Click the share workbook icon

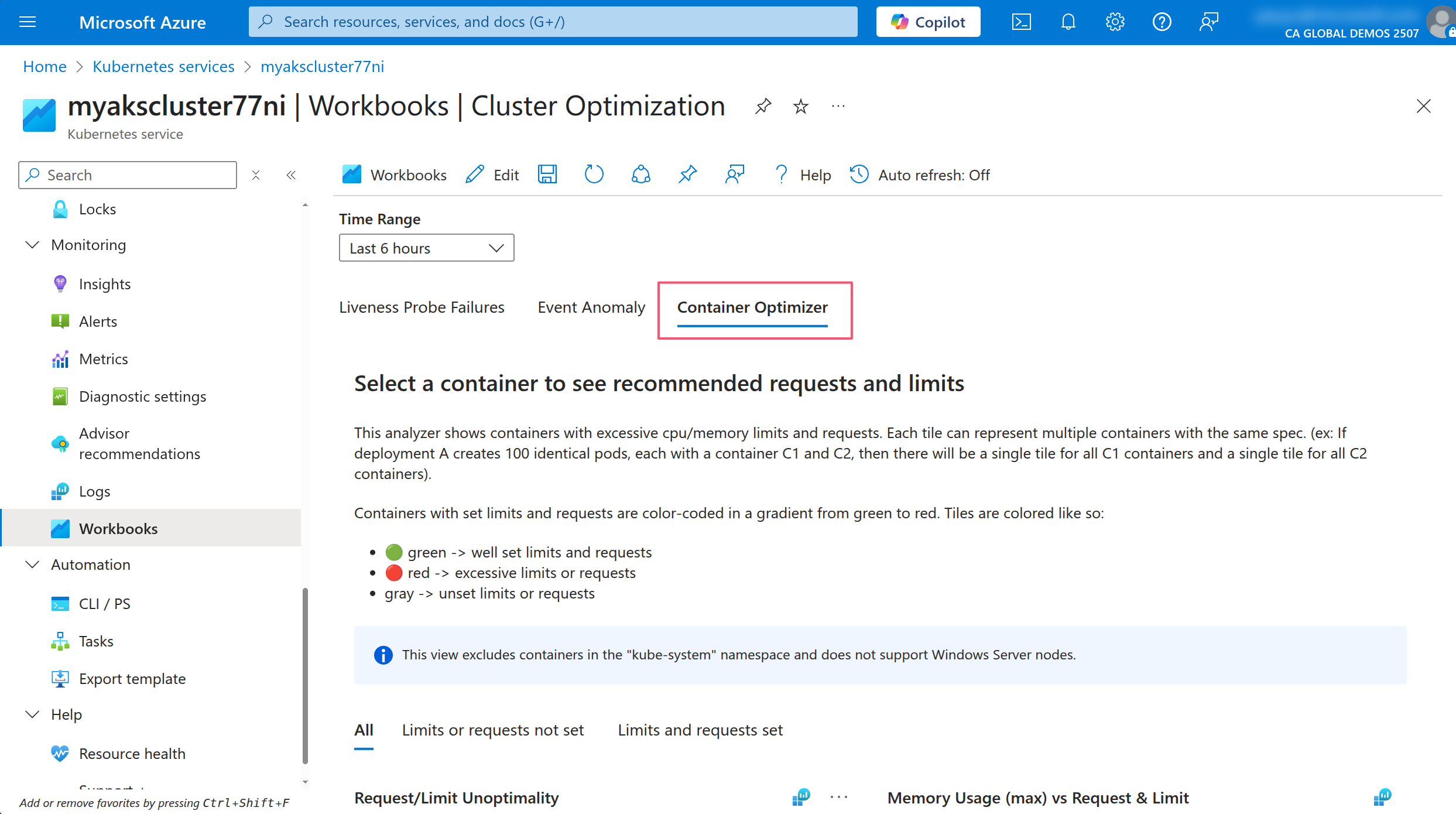(x=641, y=175)
